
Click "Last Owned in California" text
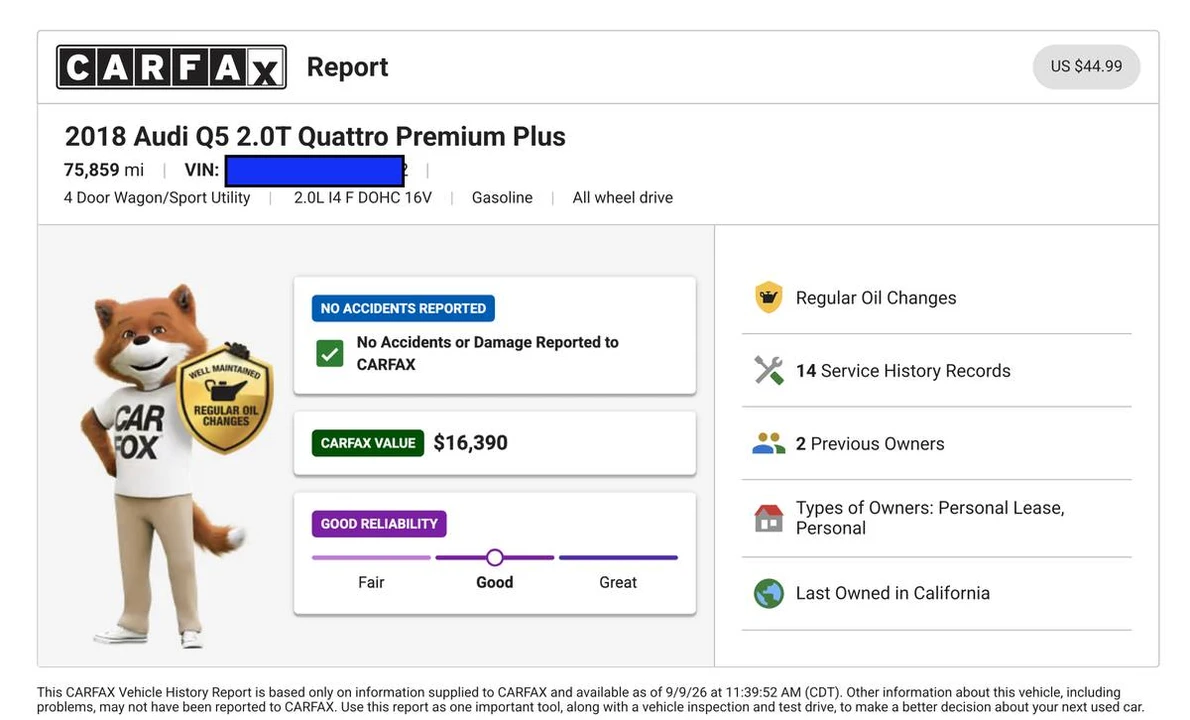(x=892, y=593)
